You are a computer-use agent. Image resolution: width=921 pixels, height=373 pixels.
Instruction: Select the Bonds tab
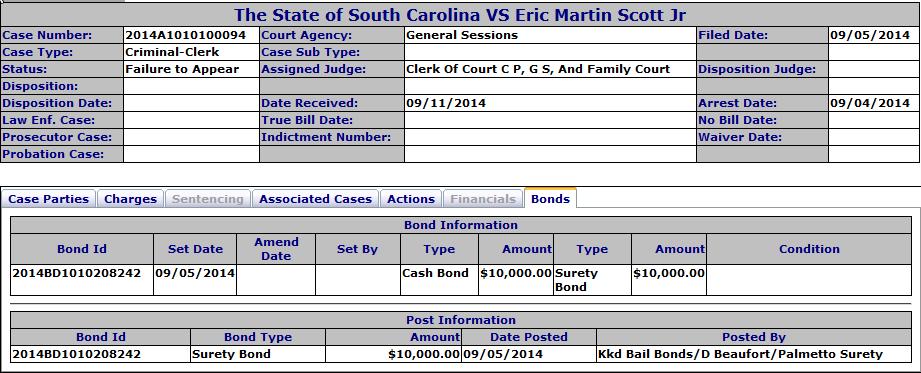pyautogui.click(x=550, y=199)
